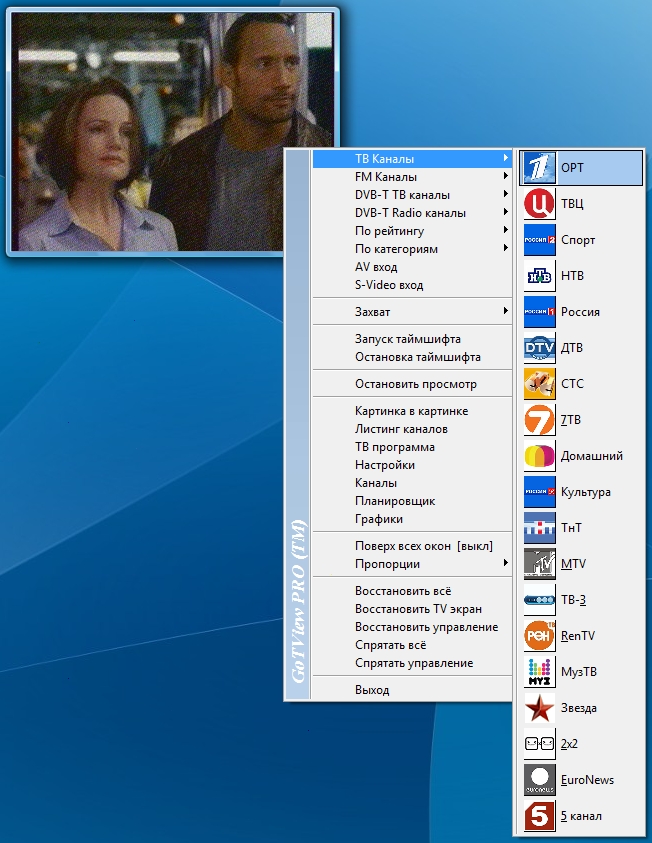Image resolution: width=652 pixels, height=843 pixels.
Task: Select the МузТВ channel label
Action: coord(579,673)
